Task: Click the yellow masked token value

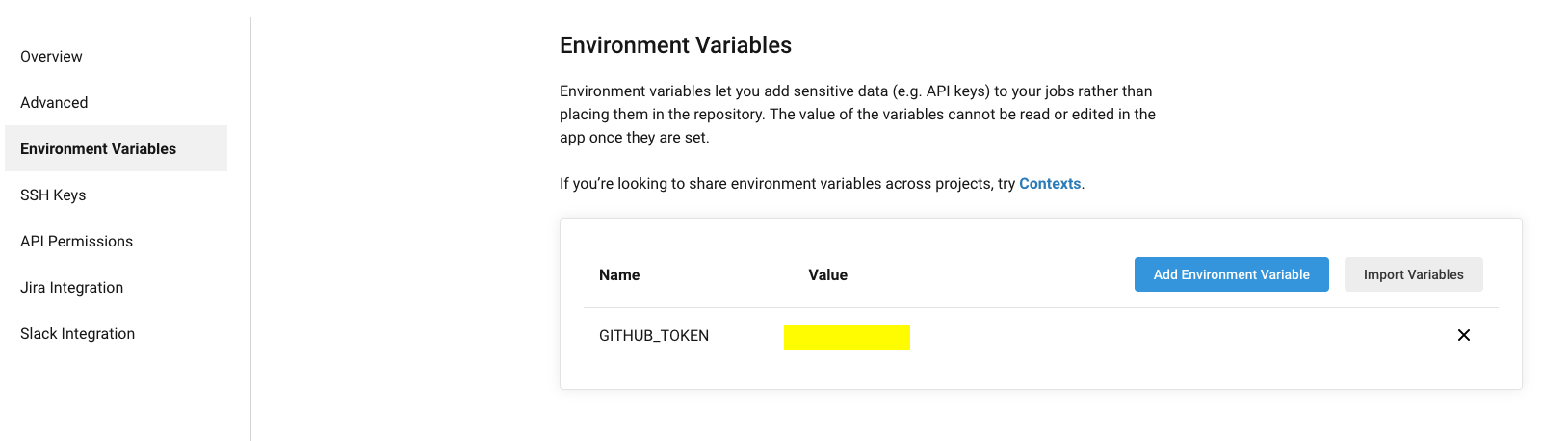Action: point(847,337)
